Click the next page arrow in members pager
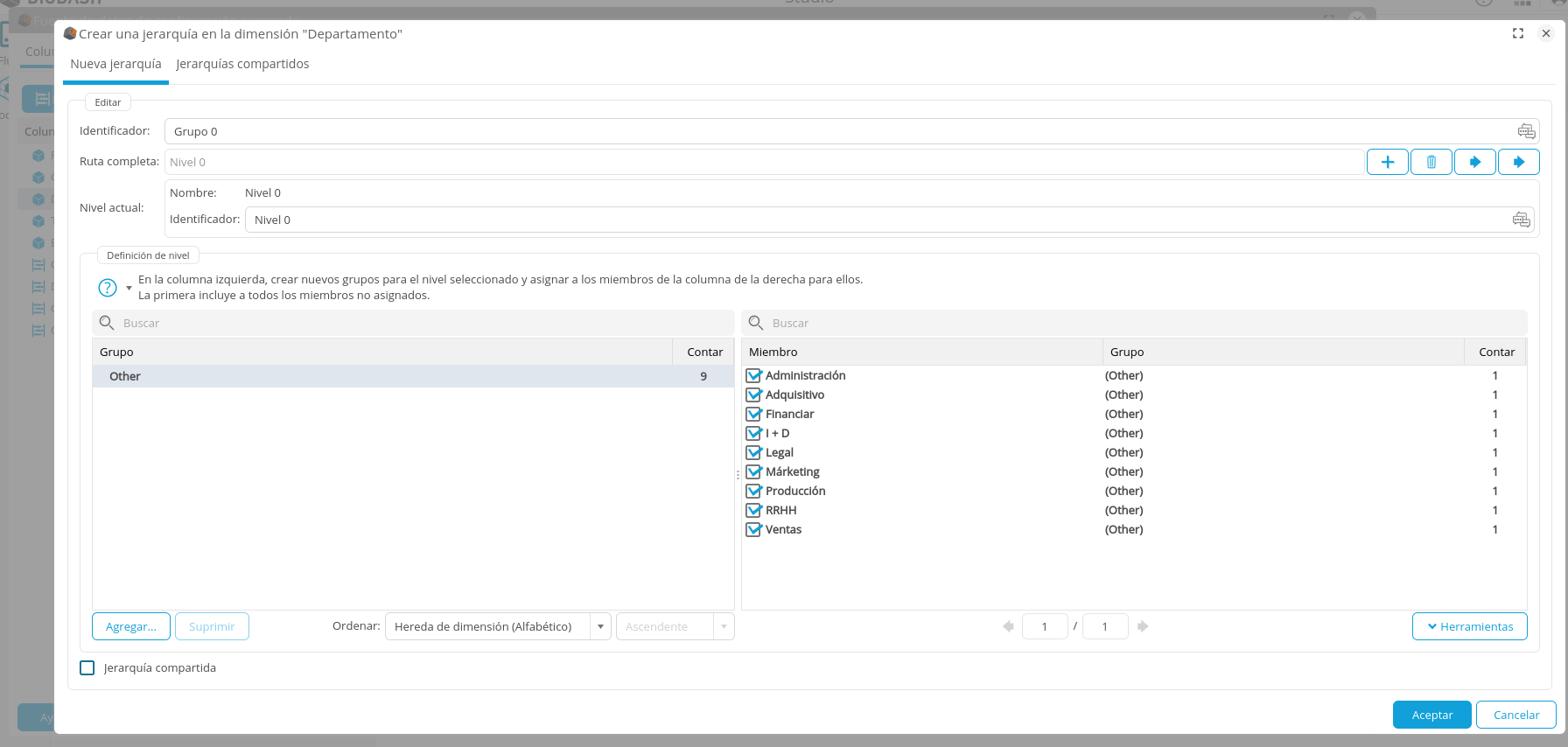The height and width of the screenshot is (747, 1568). (x=1143, y=626)
